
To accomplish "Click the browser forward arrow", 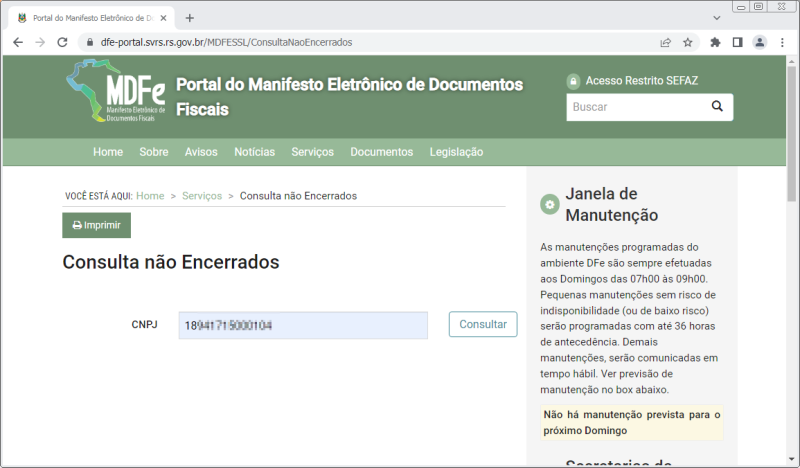I will (40, 42).
